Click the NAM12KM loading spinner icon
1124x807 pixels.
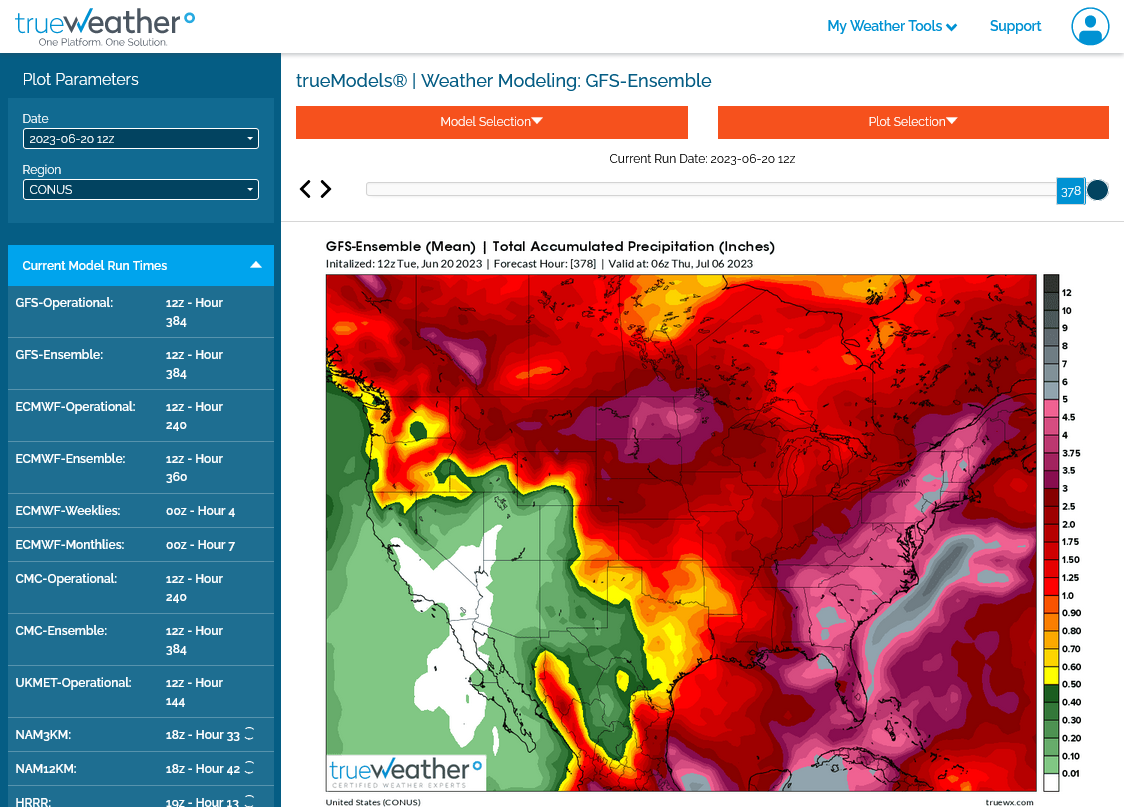pos(249,768)
